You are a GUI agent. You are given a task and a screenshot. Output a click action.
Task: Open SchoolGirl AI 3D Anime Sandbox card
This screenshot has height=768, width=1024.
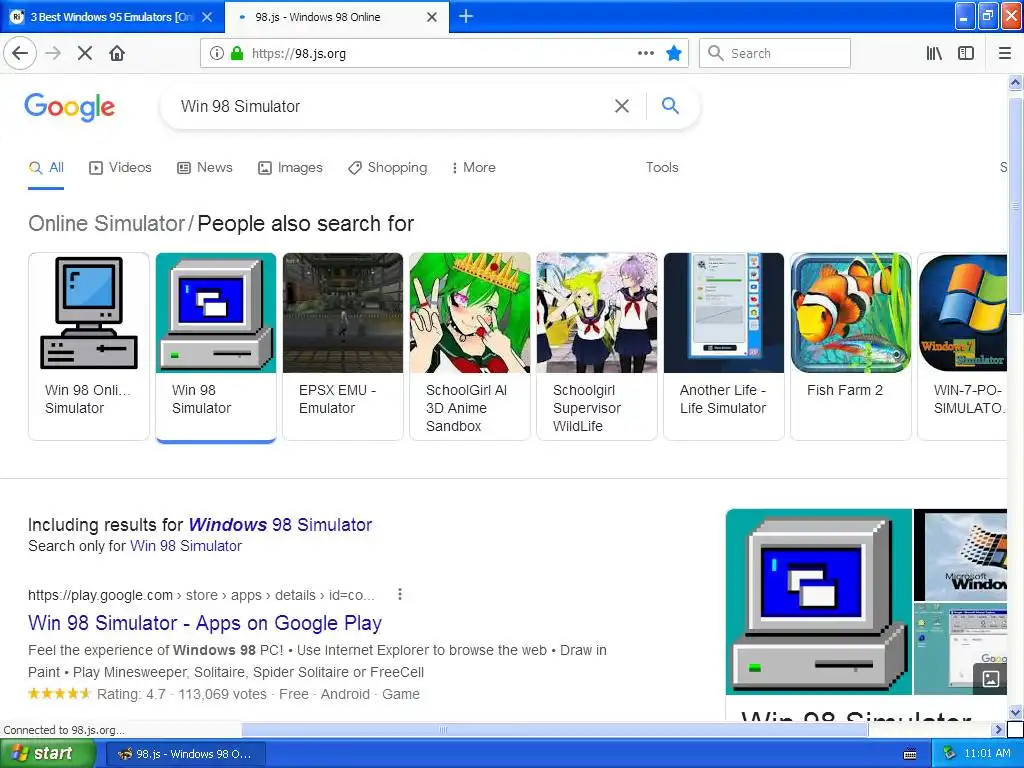coord(470,346)
